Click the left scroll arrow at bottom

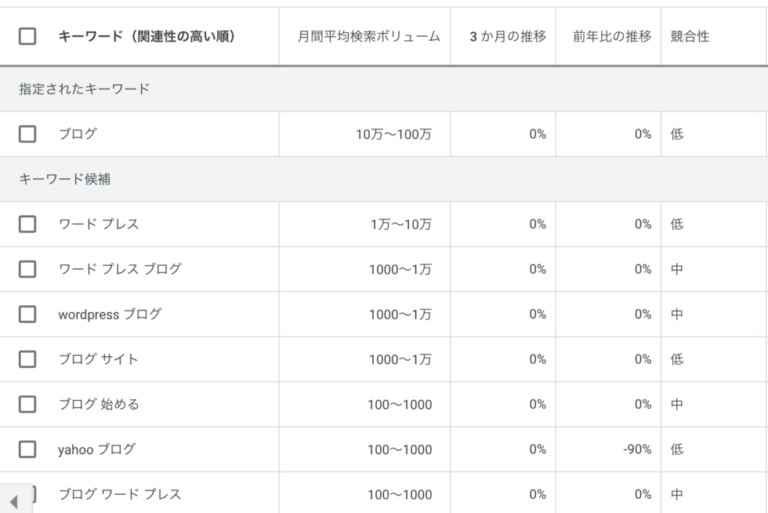click(14, 501)
